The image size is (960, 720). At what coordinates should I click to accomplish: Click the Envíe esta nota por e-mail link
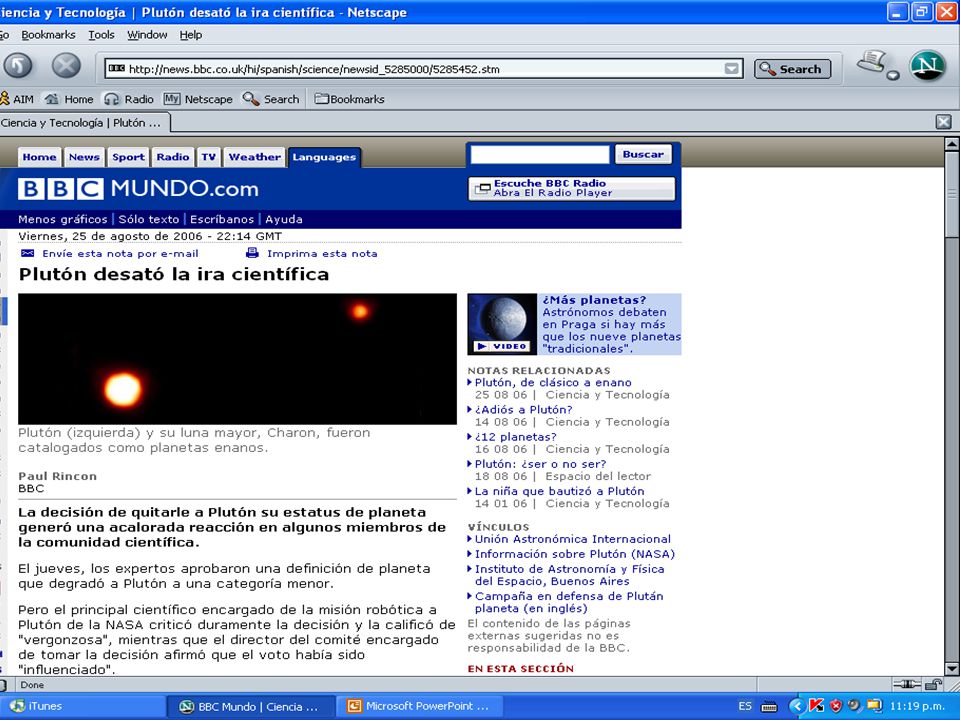tap(120, 253)
